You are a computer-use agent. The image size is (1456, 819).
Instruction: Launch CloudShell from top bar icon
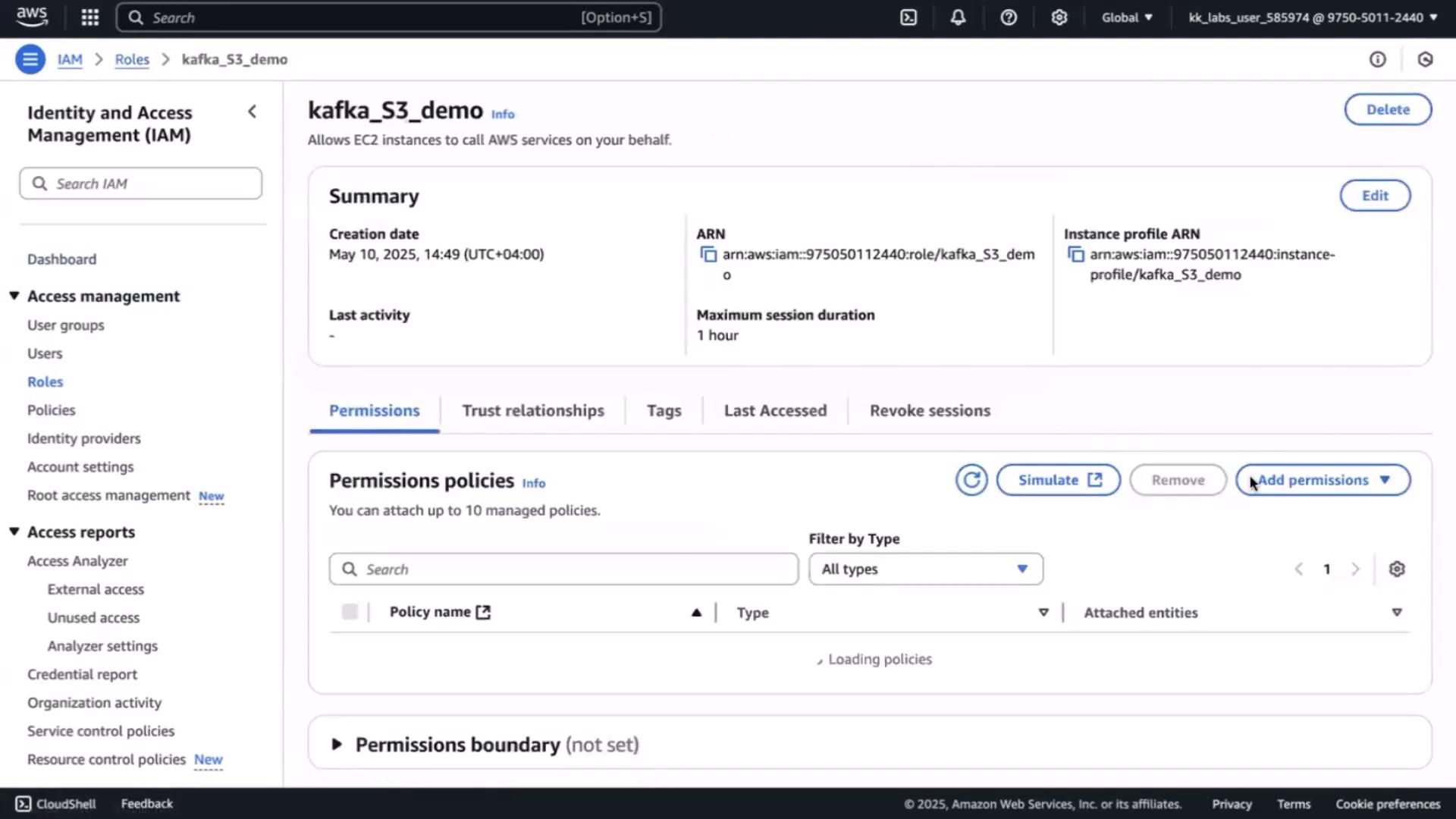point(908,17)
